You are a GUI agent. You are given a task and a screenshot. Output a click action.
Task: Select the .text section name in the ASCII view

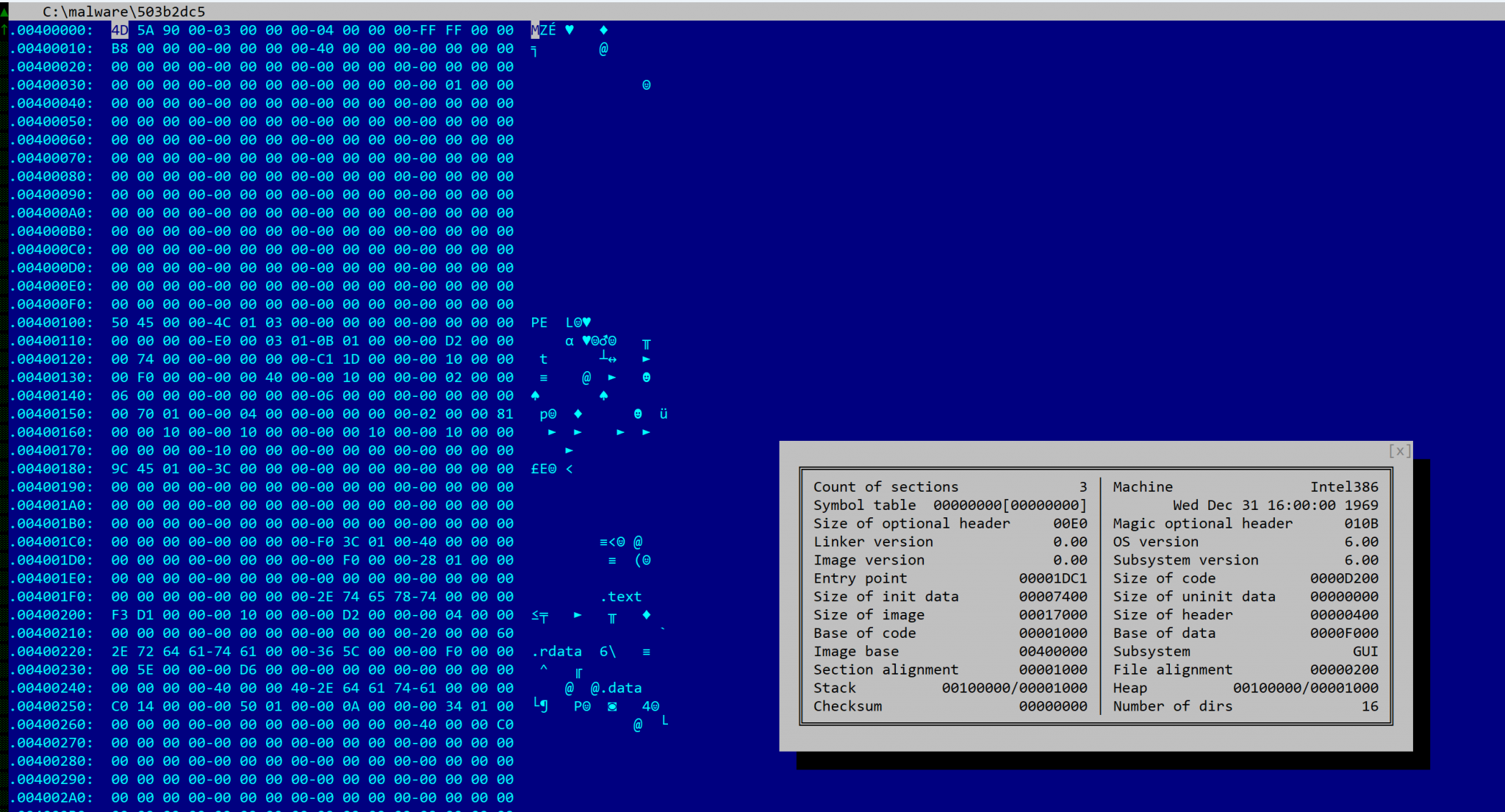621,596
